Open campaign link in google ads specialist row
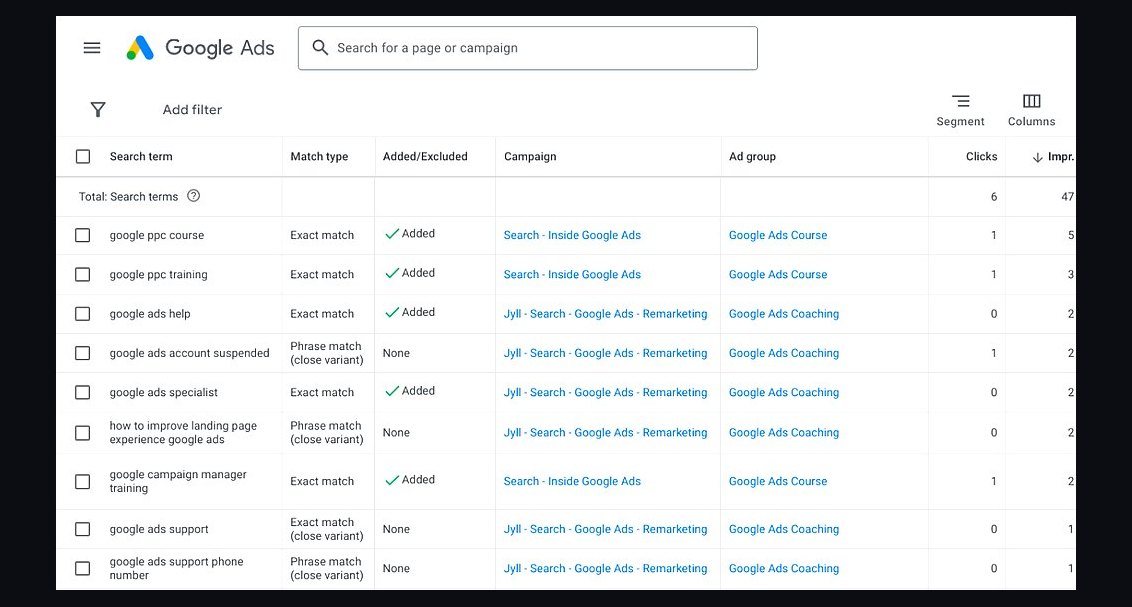This screenshot has width=1132, height=607. (606, 393)
